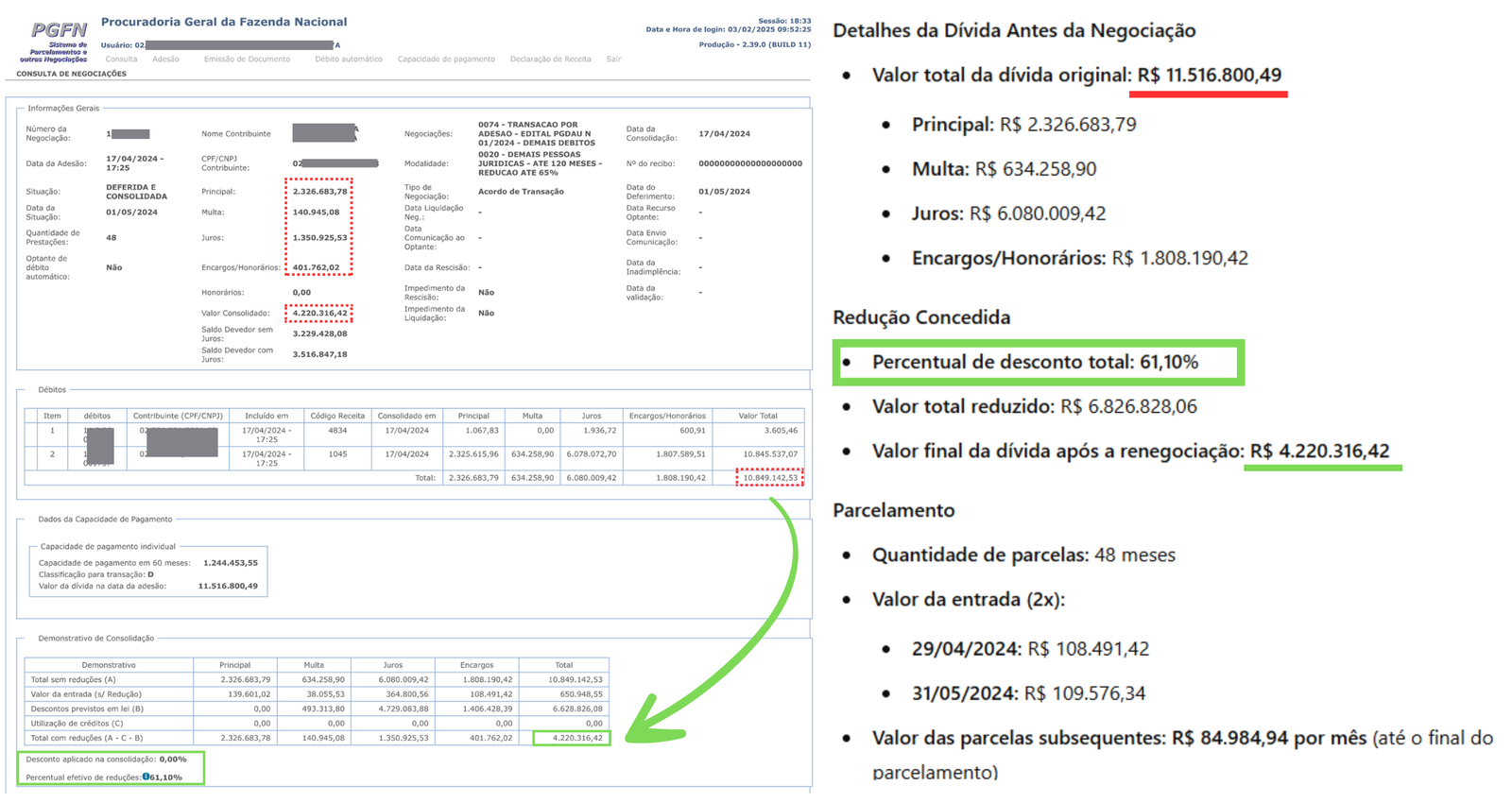Go to Declaração de Receita menu
The image size is (1512, 803).
click(550, 60)
